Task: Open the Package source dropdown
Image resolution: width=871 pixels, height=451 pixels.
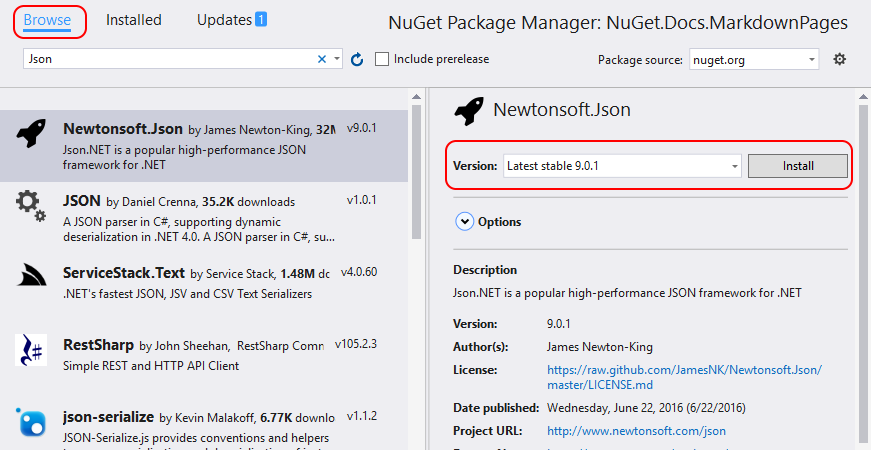Action: click(754, 59)
